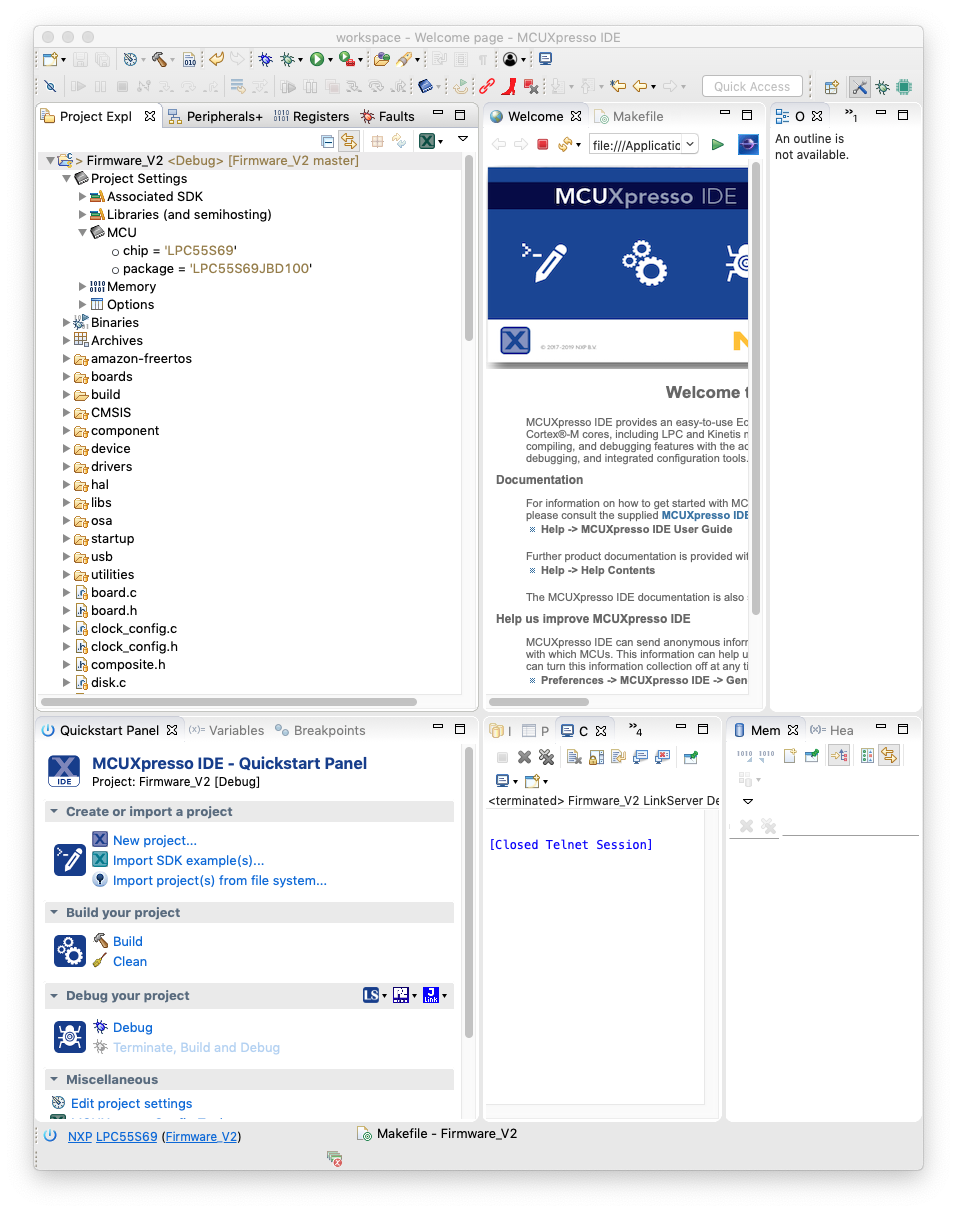This screenshot has height=1212, width=957.
Task: Collapse the MCU node
Action: coord(83,232)
